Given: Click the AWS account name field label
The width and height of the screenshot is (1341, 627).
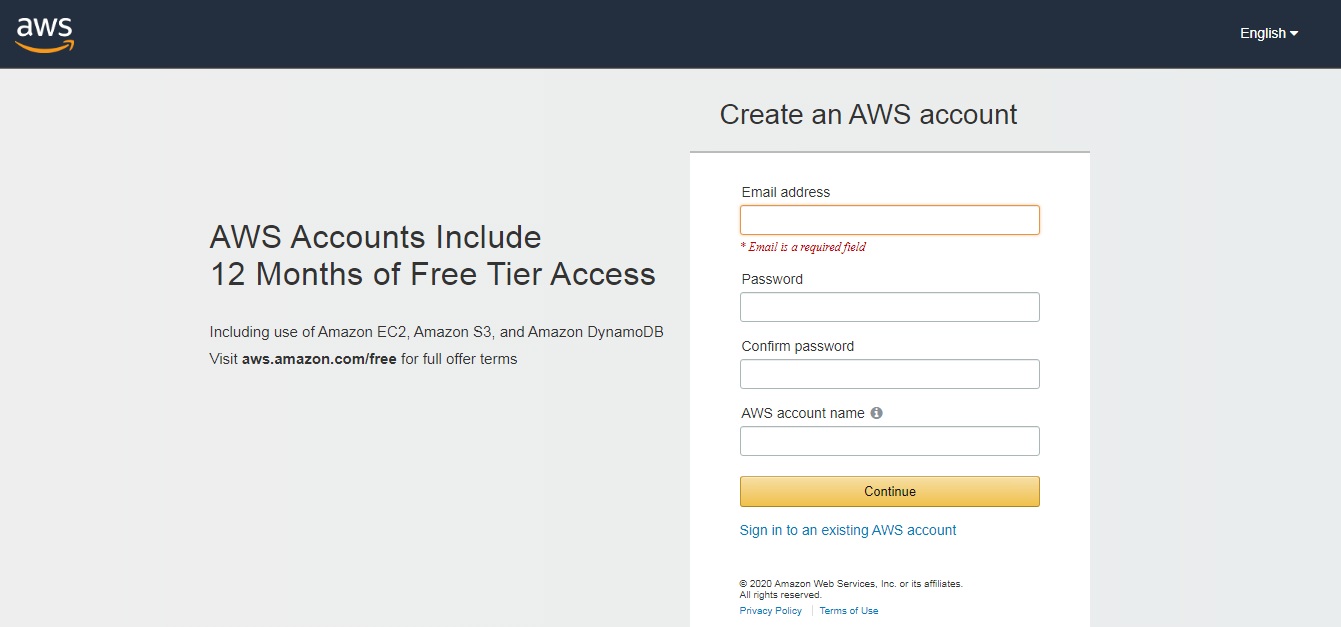Looking at the screenshot, I should pos(802,413).
